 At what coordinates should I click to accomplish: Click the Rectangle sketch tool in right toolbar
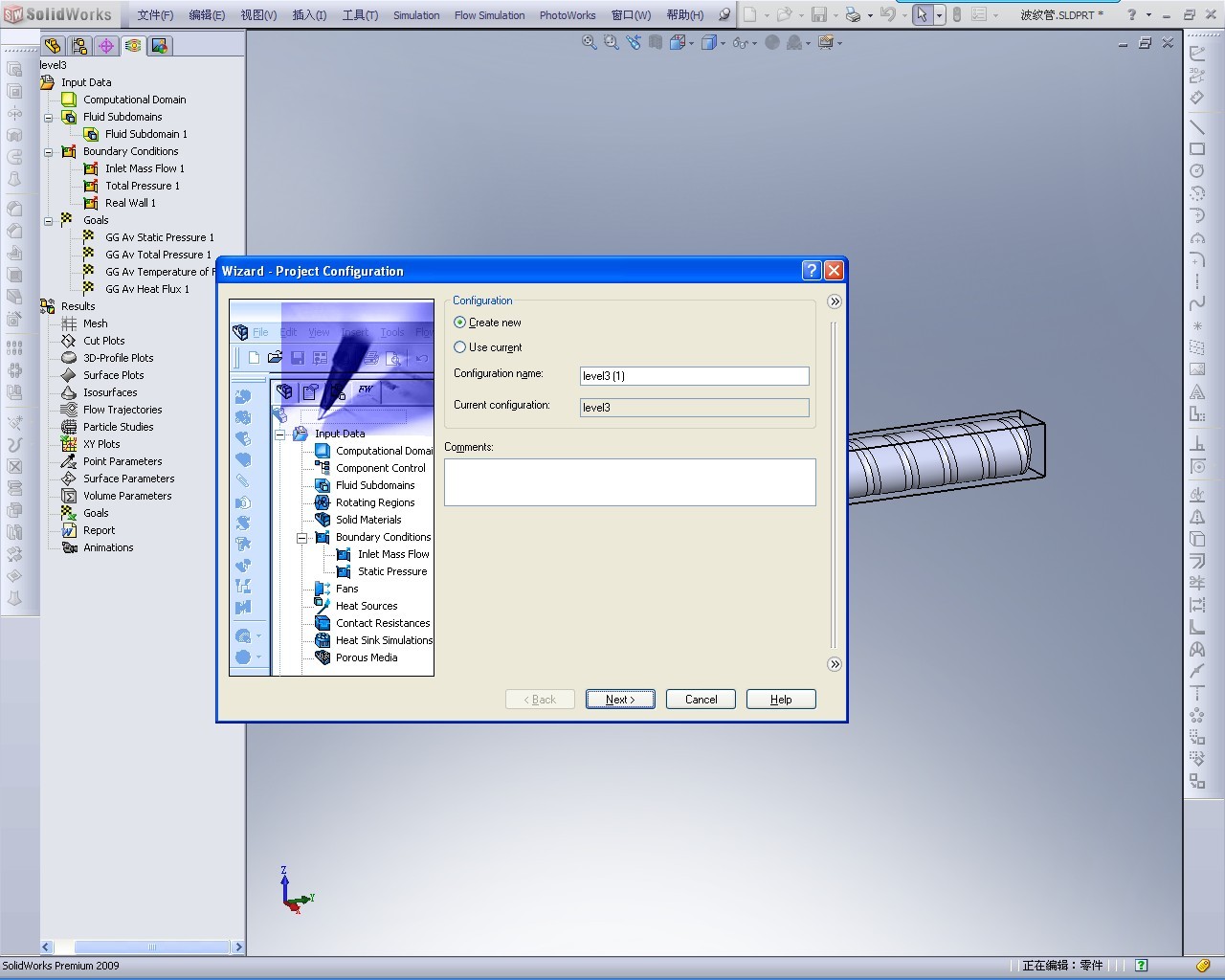(x=1197, y=149)
